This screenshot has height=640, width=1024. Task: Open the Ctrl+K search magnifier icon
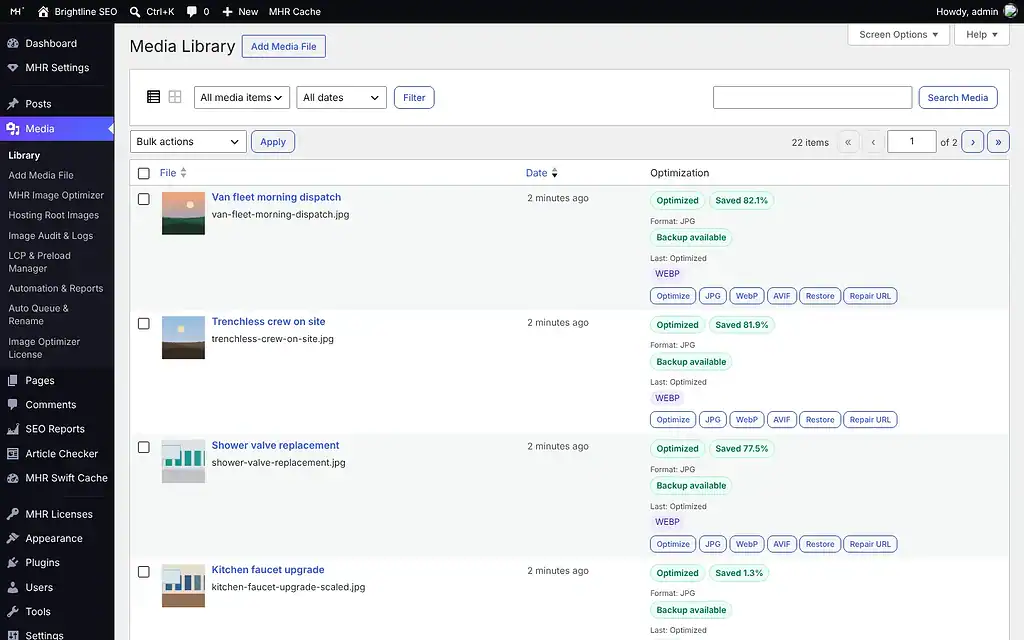pos(135,12)
